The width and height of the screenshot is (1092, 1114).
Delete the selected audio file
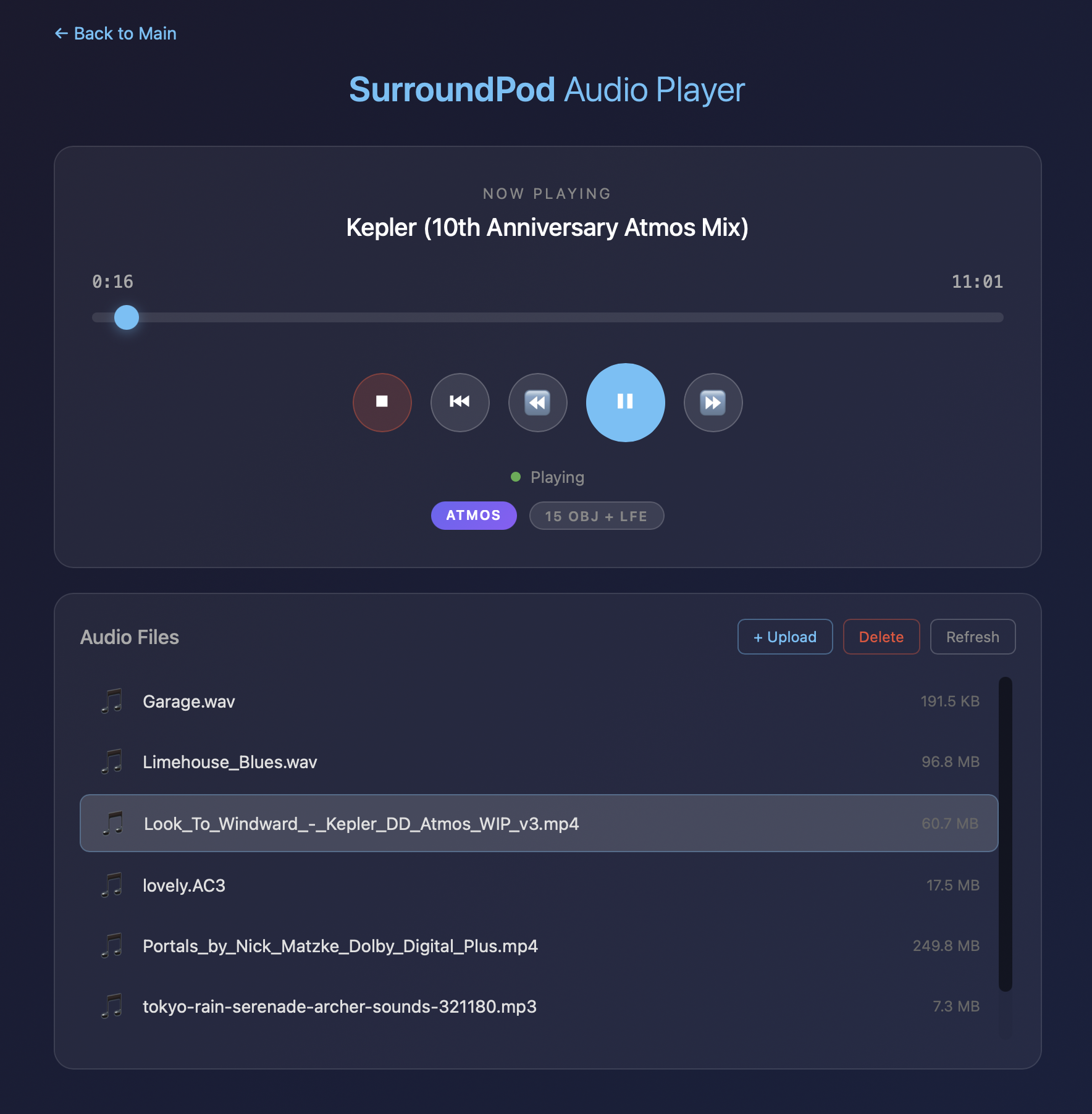(x=881, y=637)
